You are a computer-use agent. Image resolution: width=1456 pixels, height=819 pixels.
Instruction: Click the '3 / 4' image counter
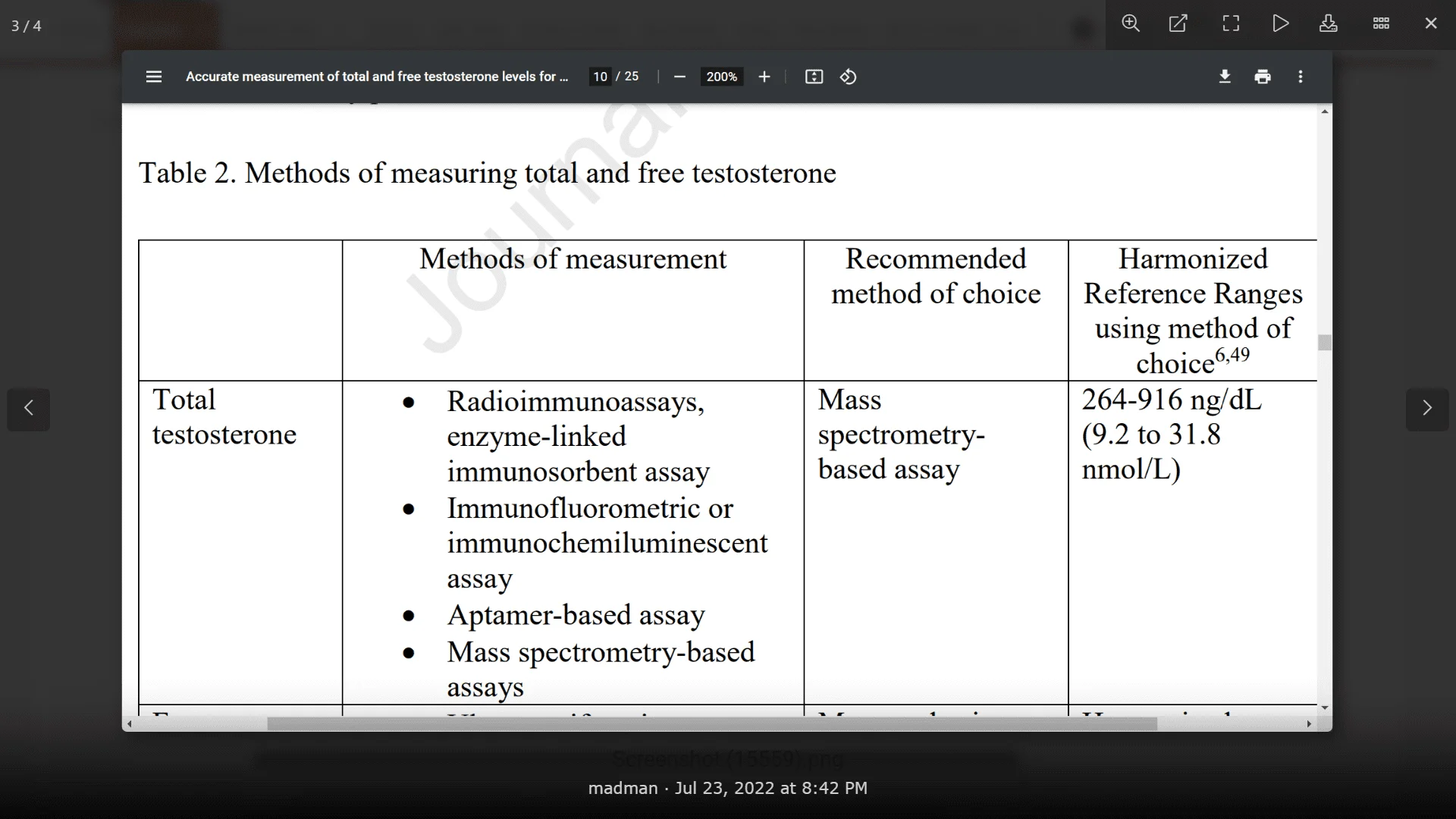[27, 26]
